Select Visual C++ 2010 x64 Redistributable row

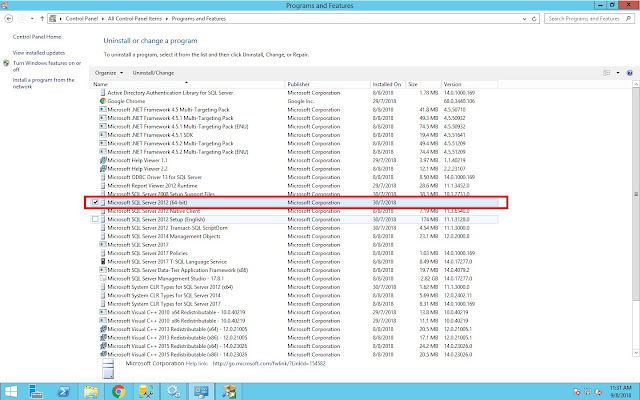click(294, 312)
